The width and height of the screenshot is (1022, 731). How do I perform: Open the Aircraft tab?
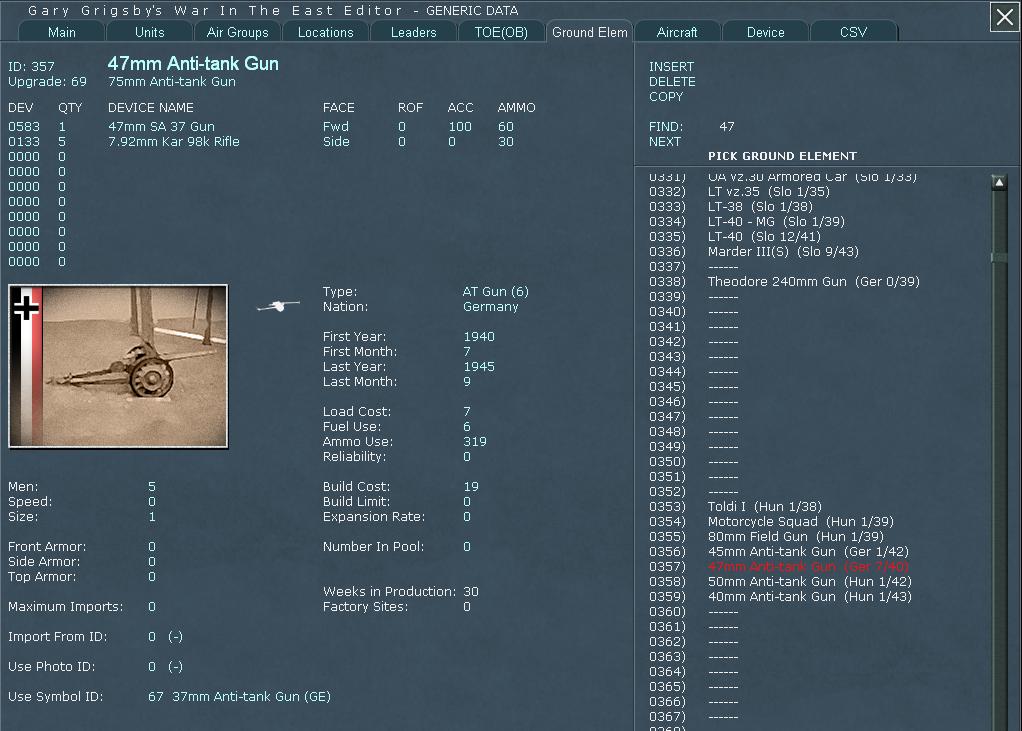point(677,32)
